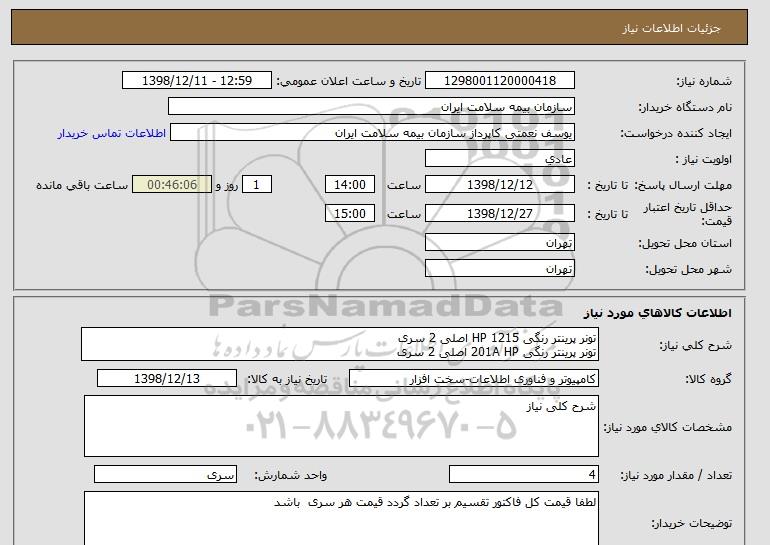The width and height of the screenshot is (770, 545).
Task: Click label حداقل تاریخ اعتبار قیمت
Action: click(x=688, y=214)
